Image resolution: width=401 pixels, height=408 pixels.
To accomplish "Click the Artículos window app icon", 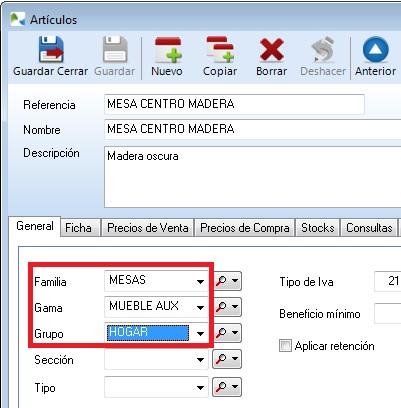I will 17,19.
